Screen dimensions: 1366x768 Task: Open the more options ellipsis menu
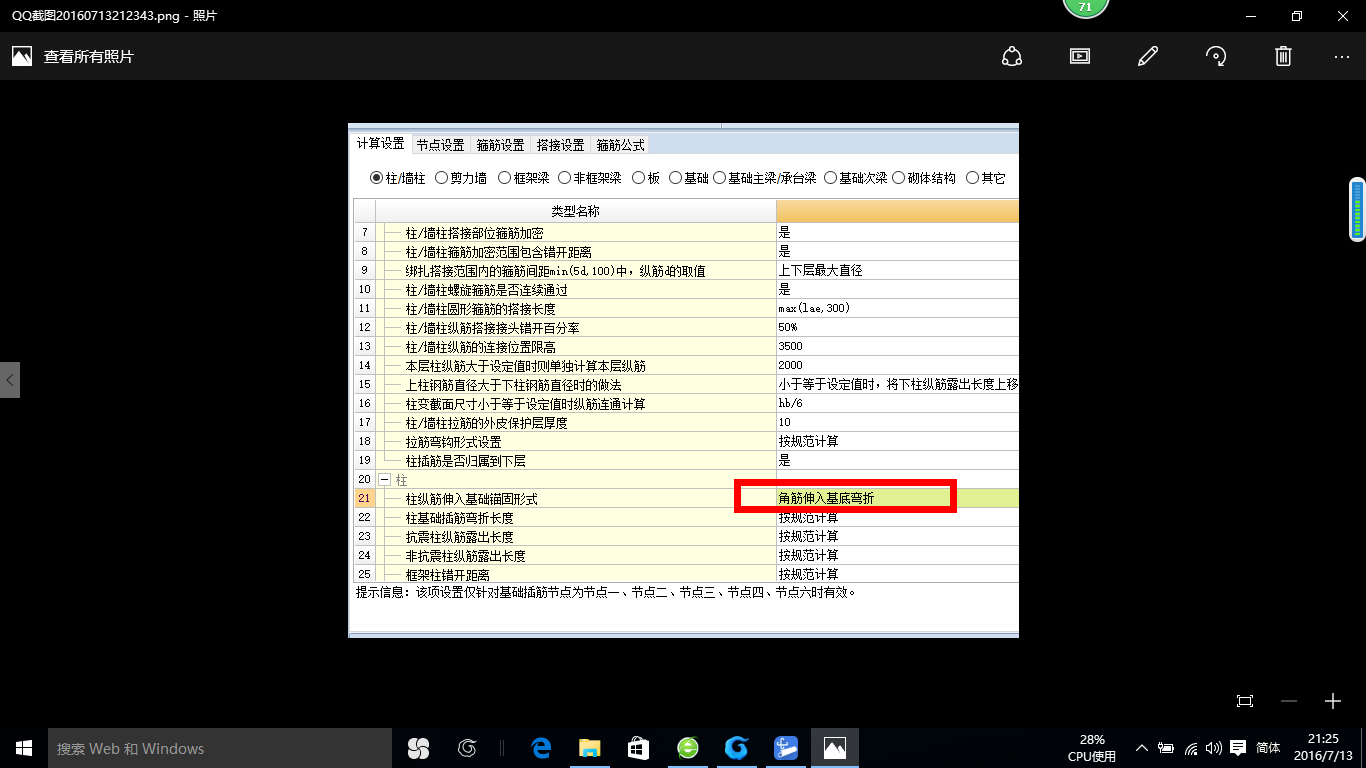tap(1342, 57)
